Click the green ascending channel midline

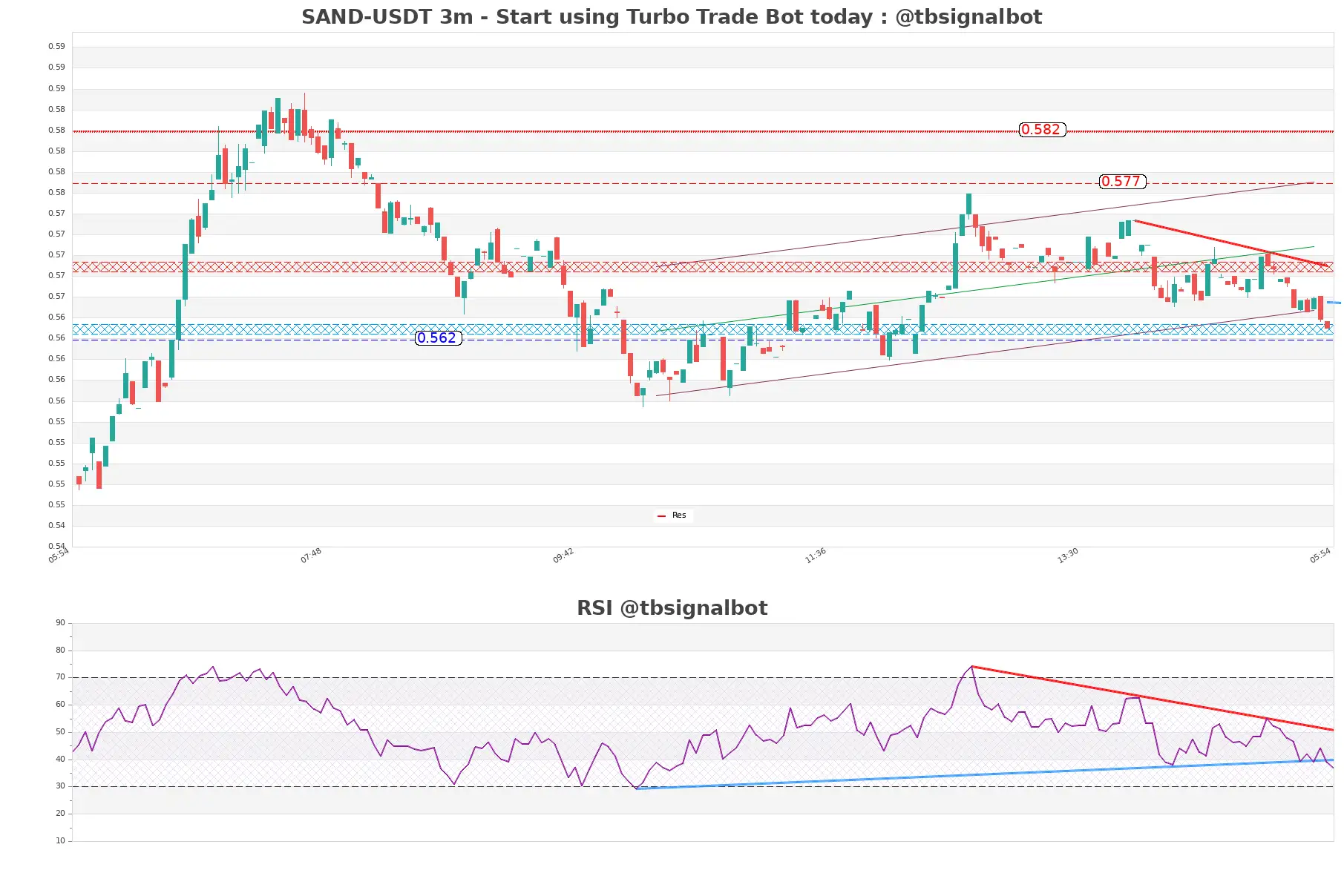click(x=986, y=289)
